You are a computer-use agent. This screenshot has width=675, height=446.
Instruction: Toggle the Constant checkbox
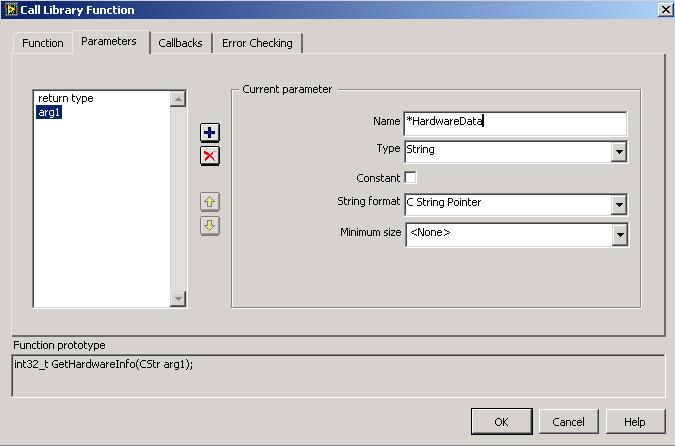[x=411, y=177]
